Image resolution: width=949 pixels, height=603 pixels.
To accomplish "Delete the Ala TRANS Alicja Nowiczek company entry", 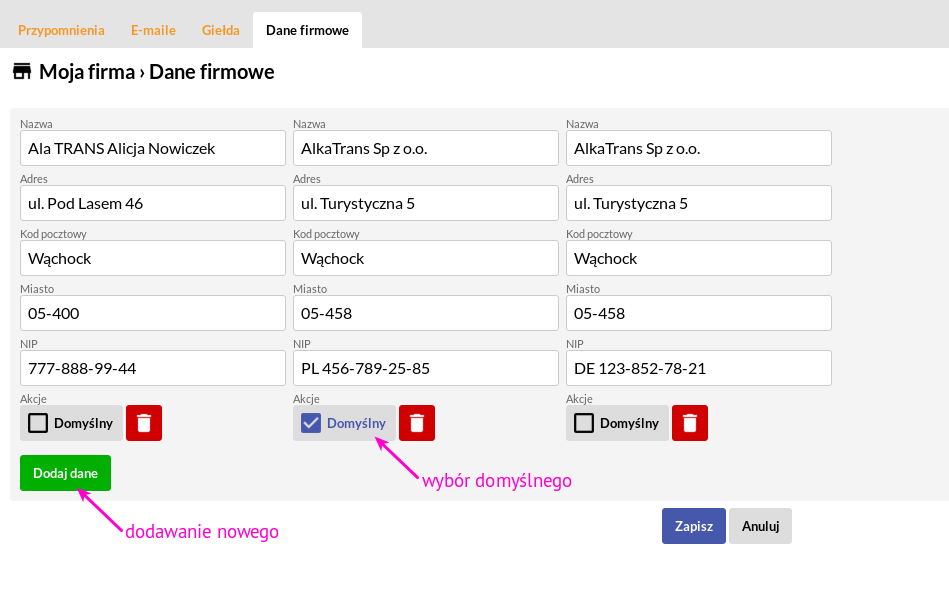I will tap(143, 423).
